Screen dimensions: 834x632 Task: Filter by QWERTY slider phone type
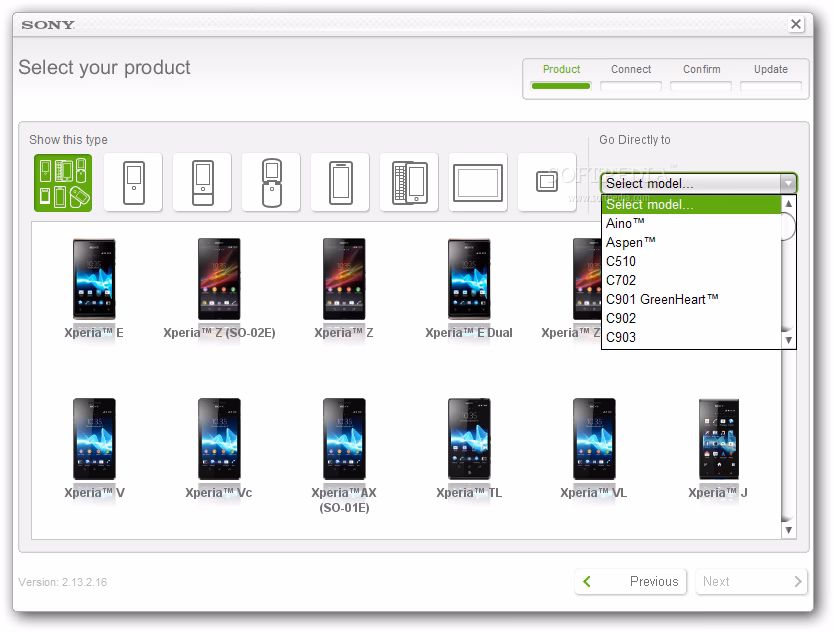click(x=408, y=182)
